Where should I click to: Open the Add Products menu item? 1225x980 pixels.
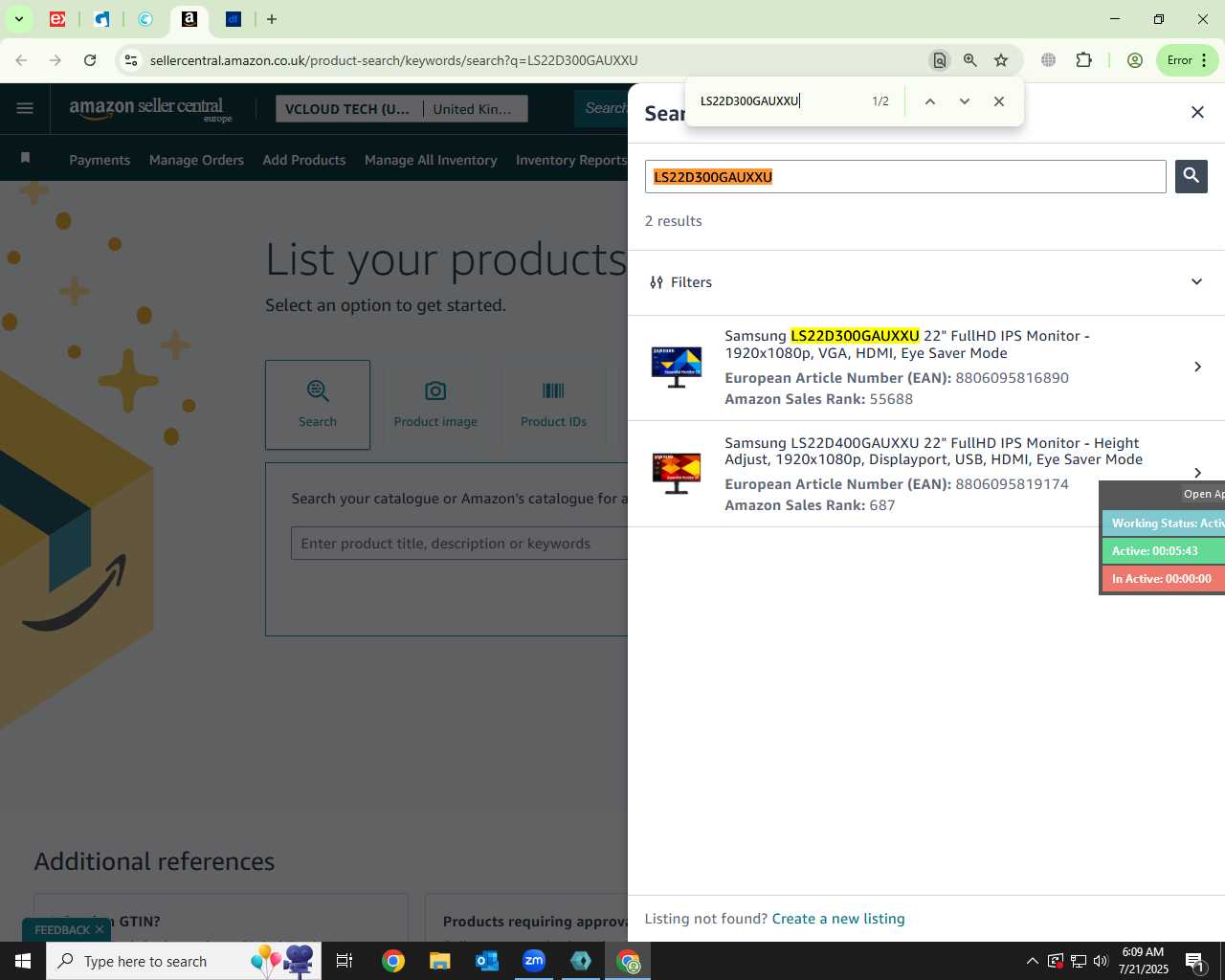pyautogui.click(x=304, y=160)
